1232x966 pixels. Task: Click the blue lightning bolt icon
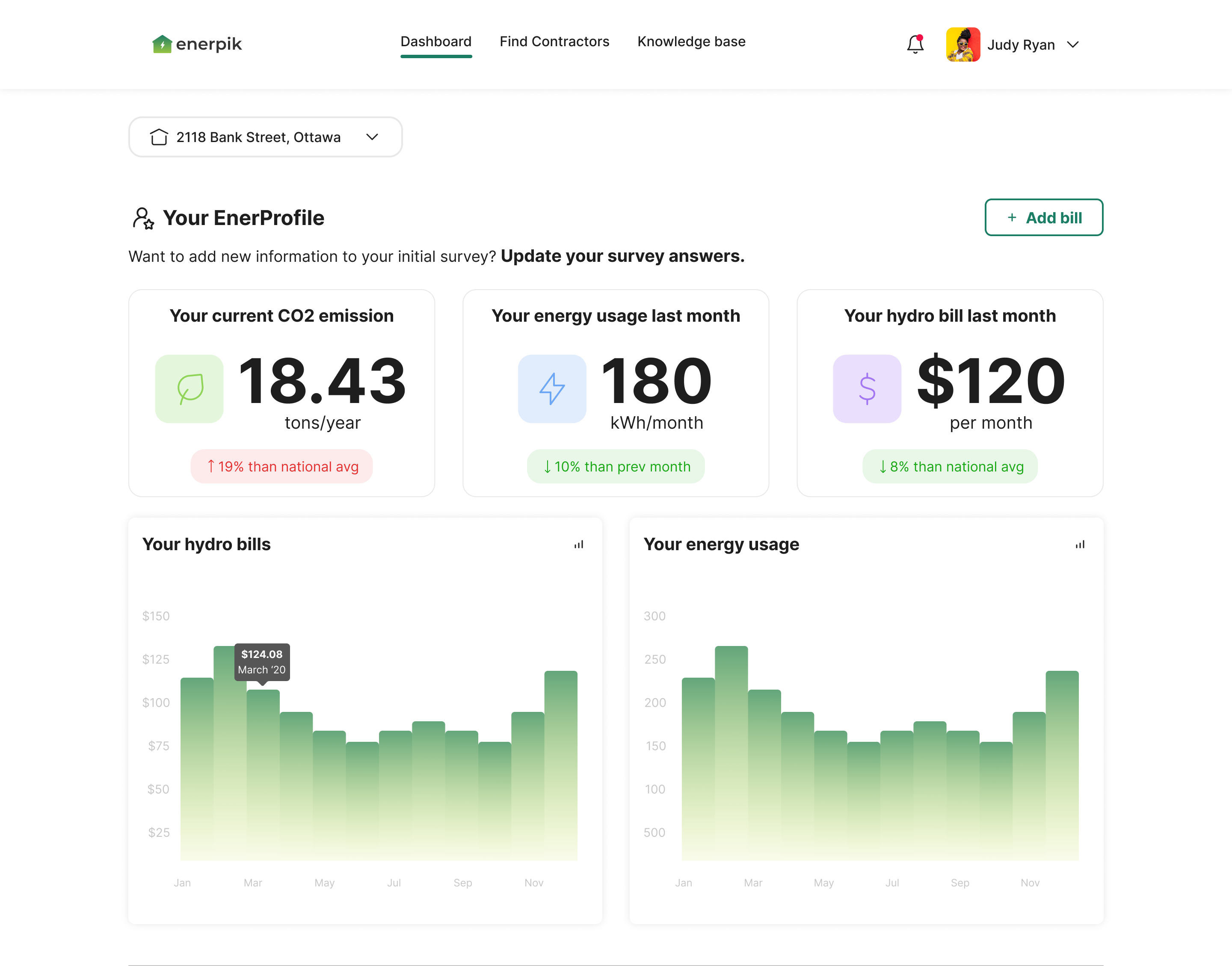552,388
